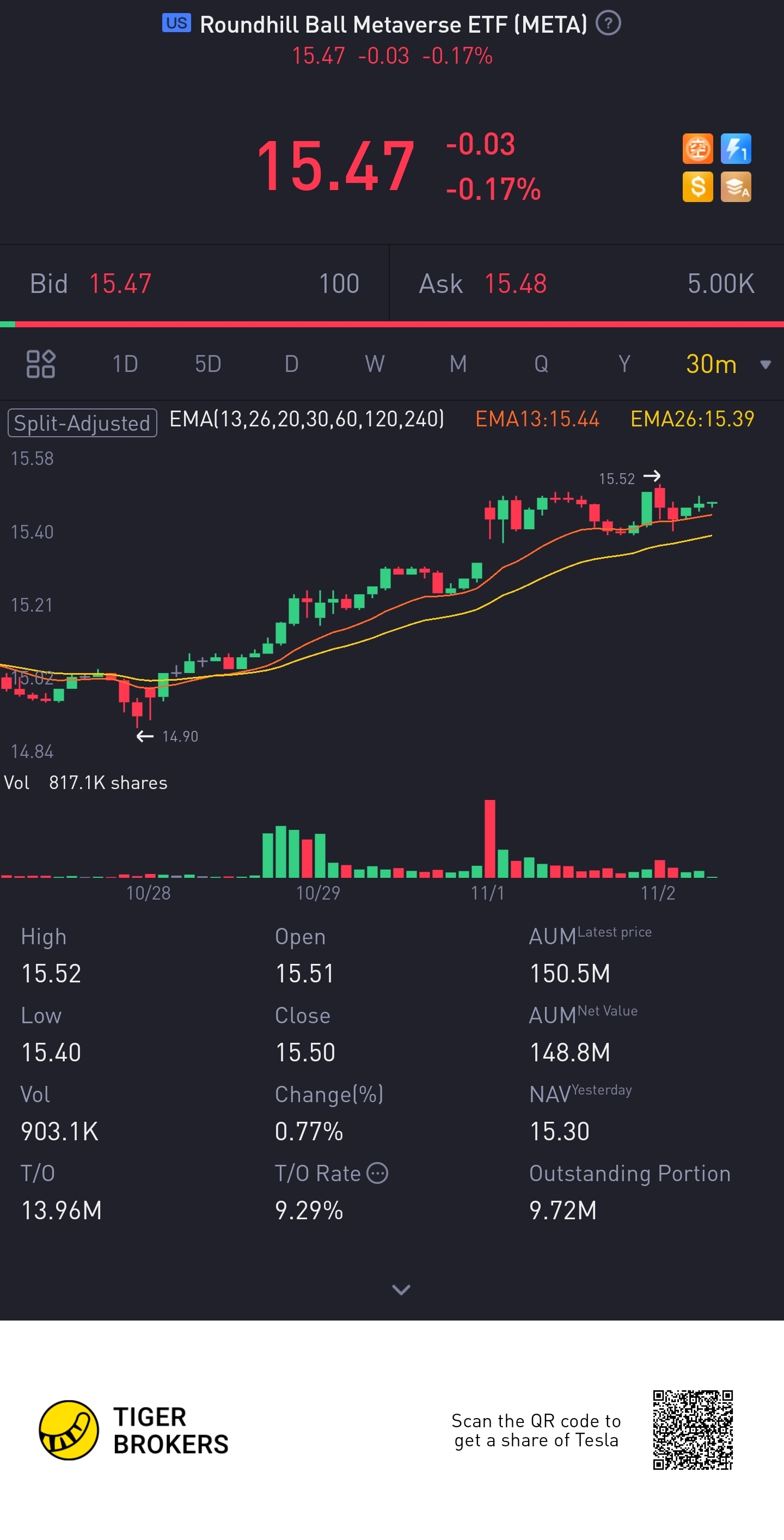This screenshot has height=1540, width=784.
Task: Tap the Outstanding Portion 9.72M value
Action: coord(563,1211)
